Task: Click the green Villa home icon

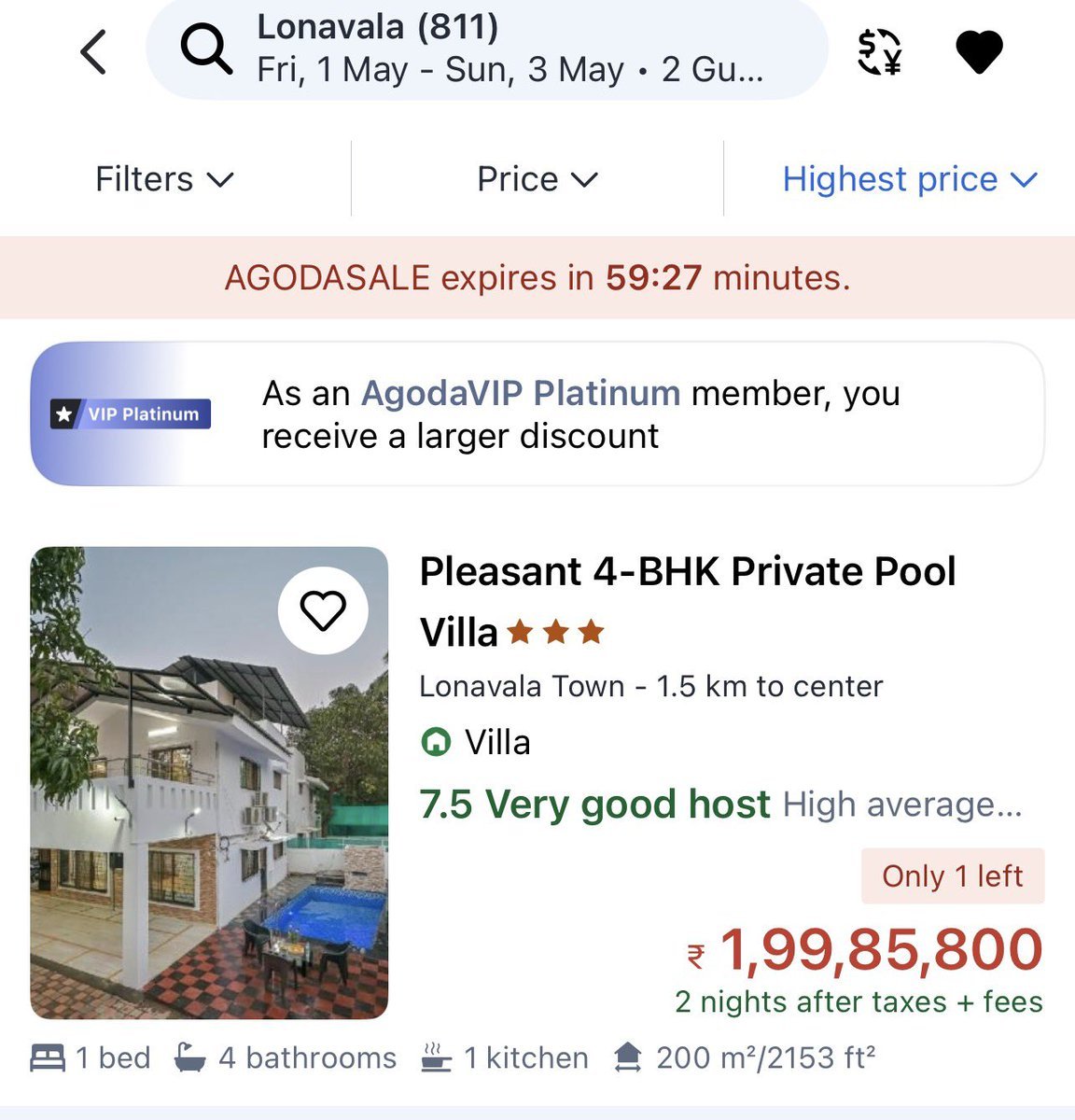Action: tap(435, 743)
